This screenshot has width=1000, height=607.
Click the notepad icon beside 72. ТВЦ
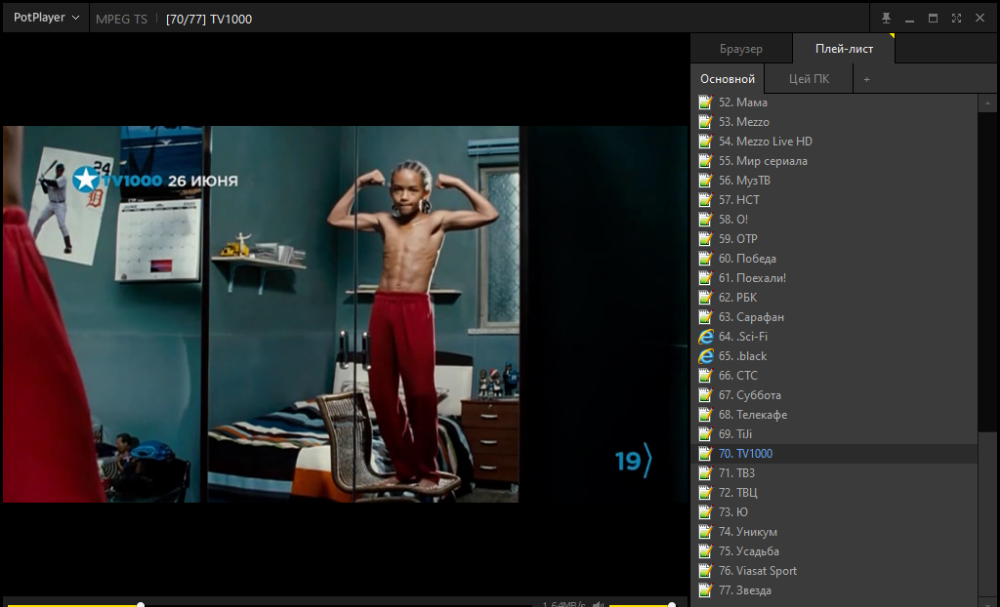(705, 492)
